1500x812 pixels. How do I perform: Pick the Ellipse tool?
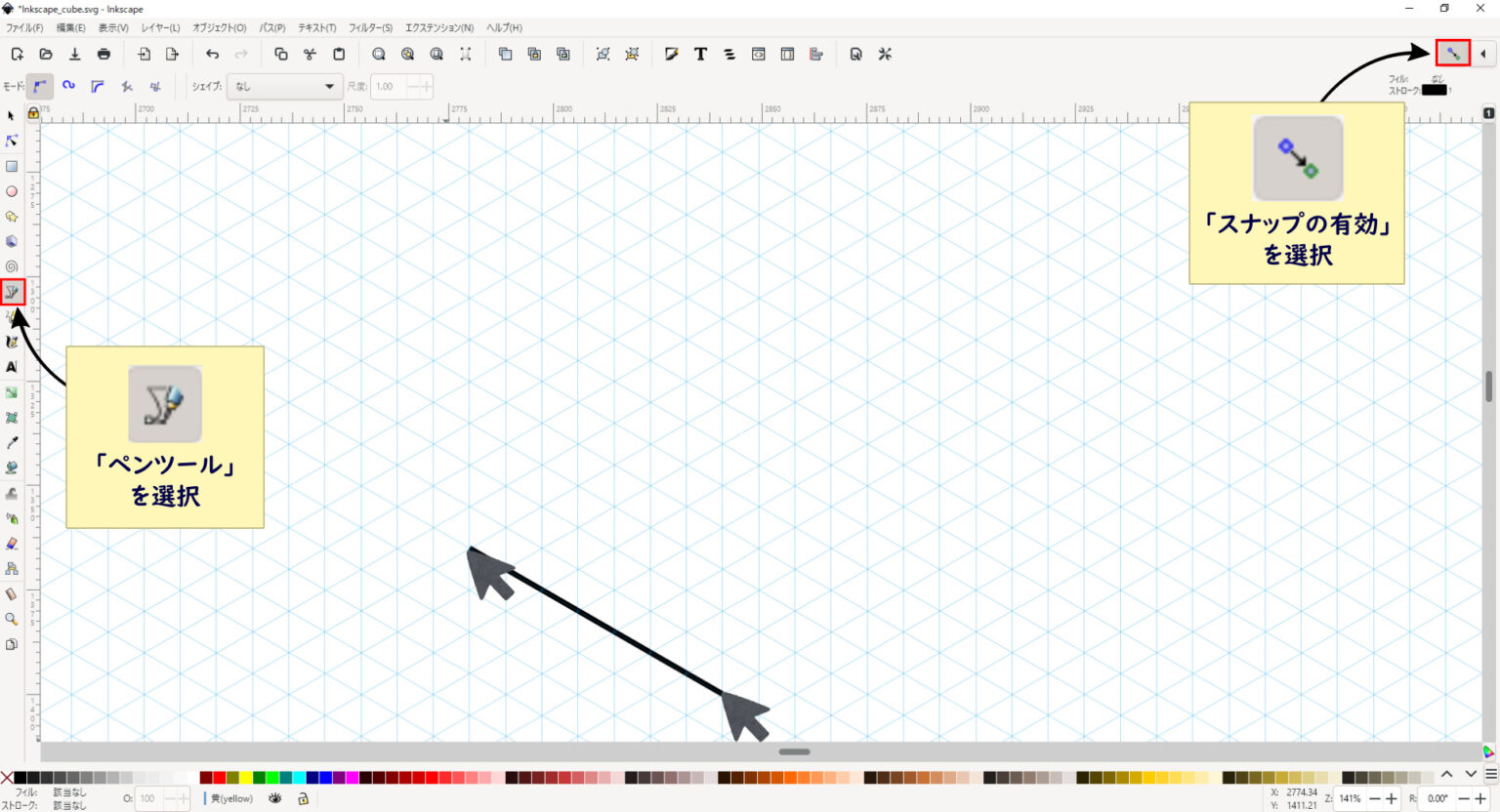click(11, 191)
